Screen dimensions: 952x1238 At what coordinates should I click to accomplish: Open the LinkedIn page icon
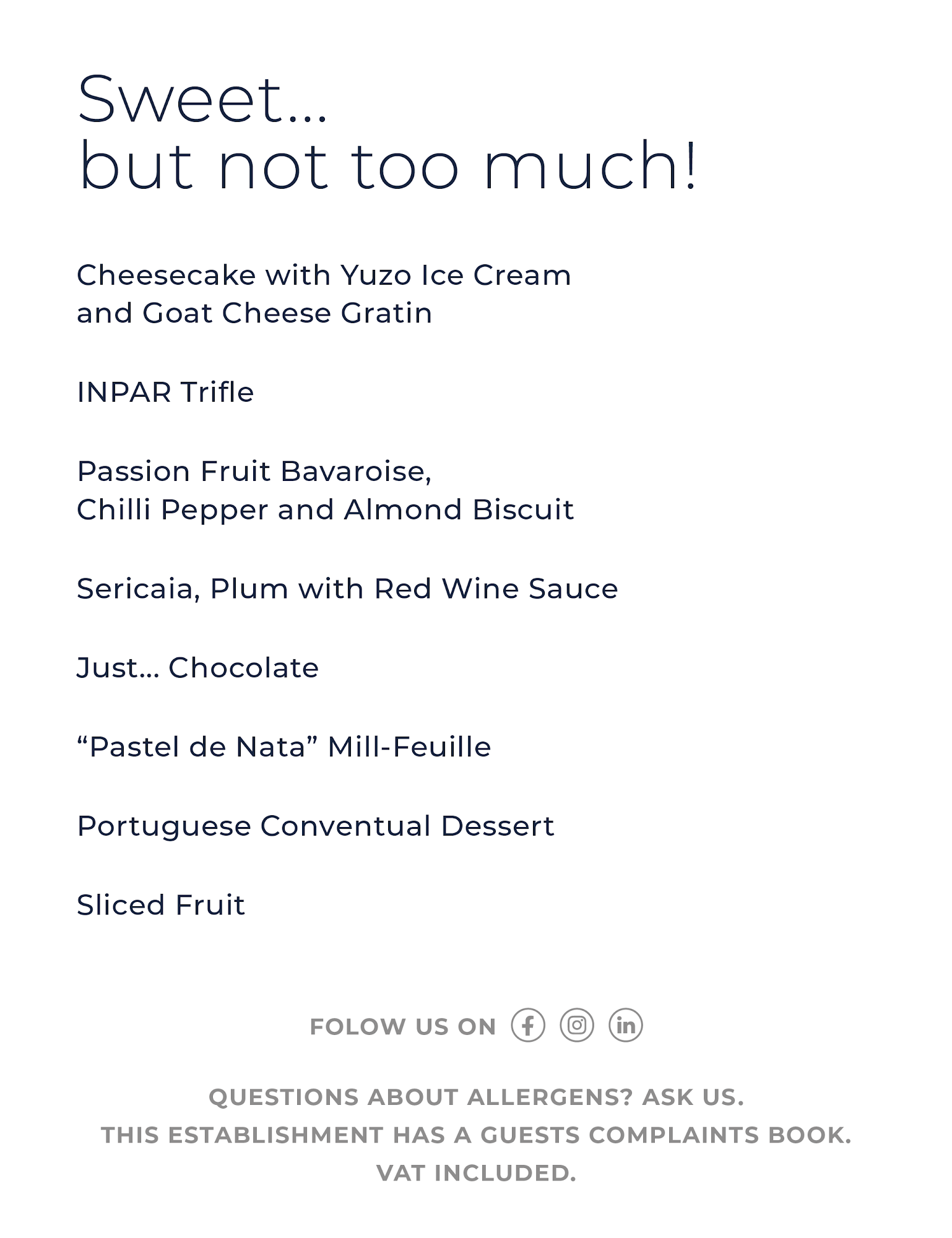pos(625,1026)
